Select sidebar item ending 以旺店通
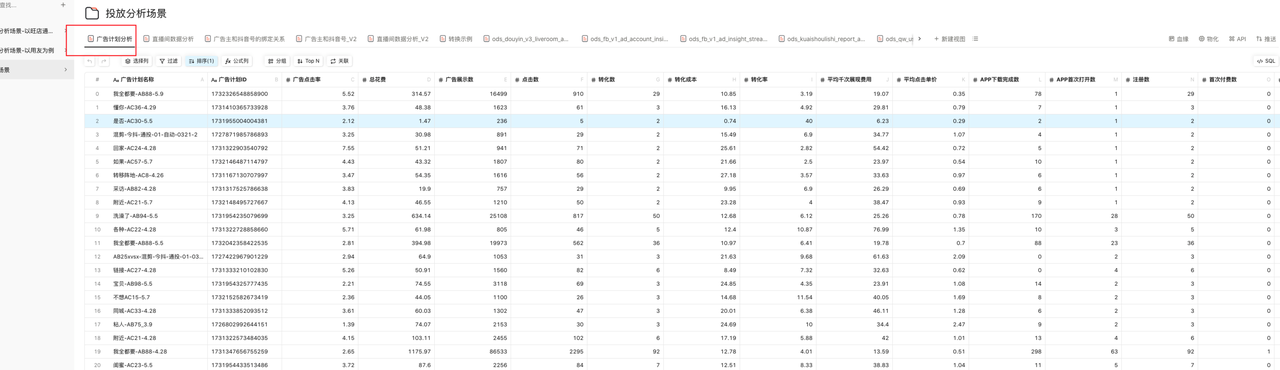 click(27, 31)
